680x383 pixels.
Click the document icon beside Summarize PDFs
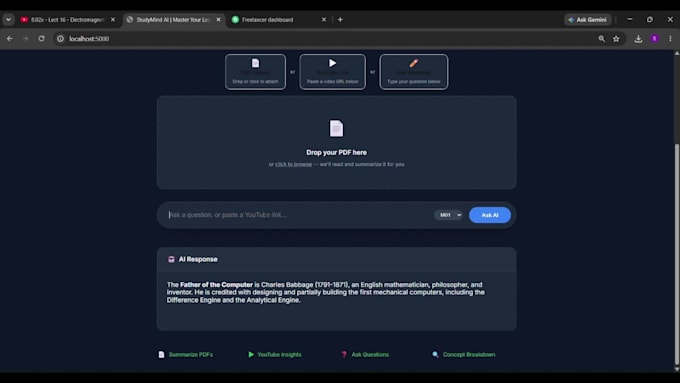point(161,354)
